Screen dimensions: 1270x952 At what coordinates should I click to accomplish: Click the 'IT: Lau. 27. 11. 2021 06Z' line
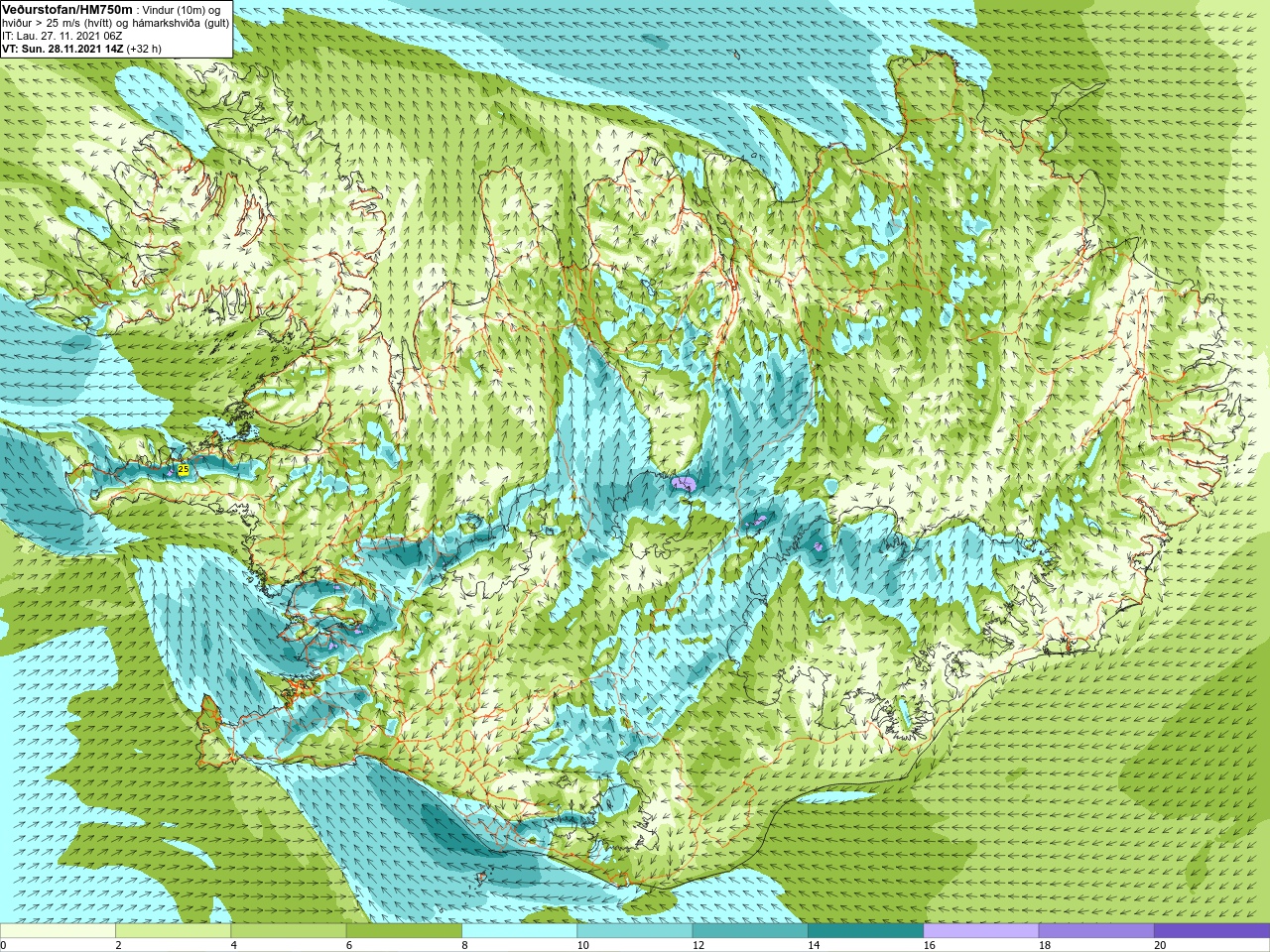[62, 36]
